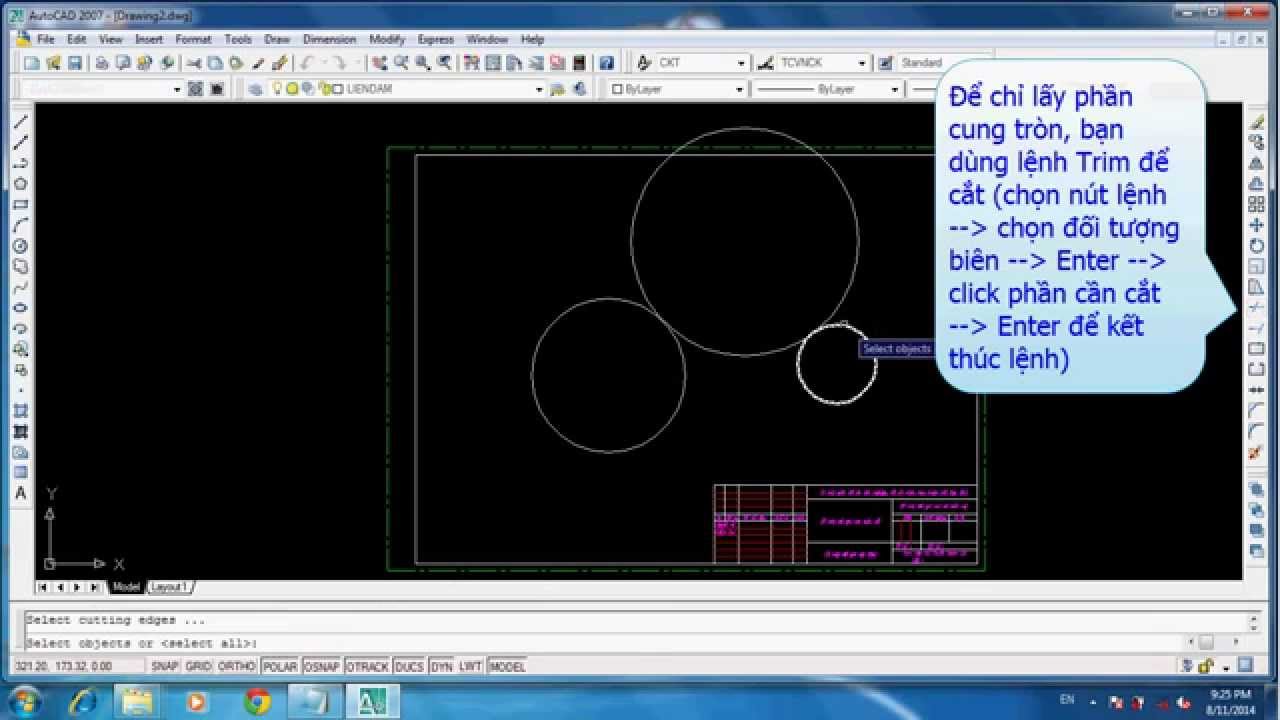Click the status bar lock icon
Viewport: 1280px width, 720px height.
tap(1206, 666)
